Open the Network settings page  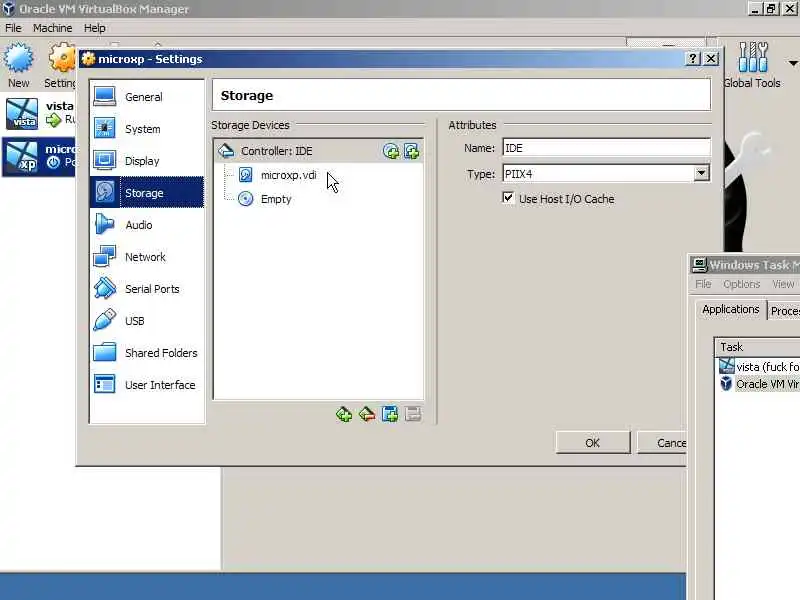[x=147, y=257]
